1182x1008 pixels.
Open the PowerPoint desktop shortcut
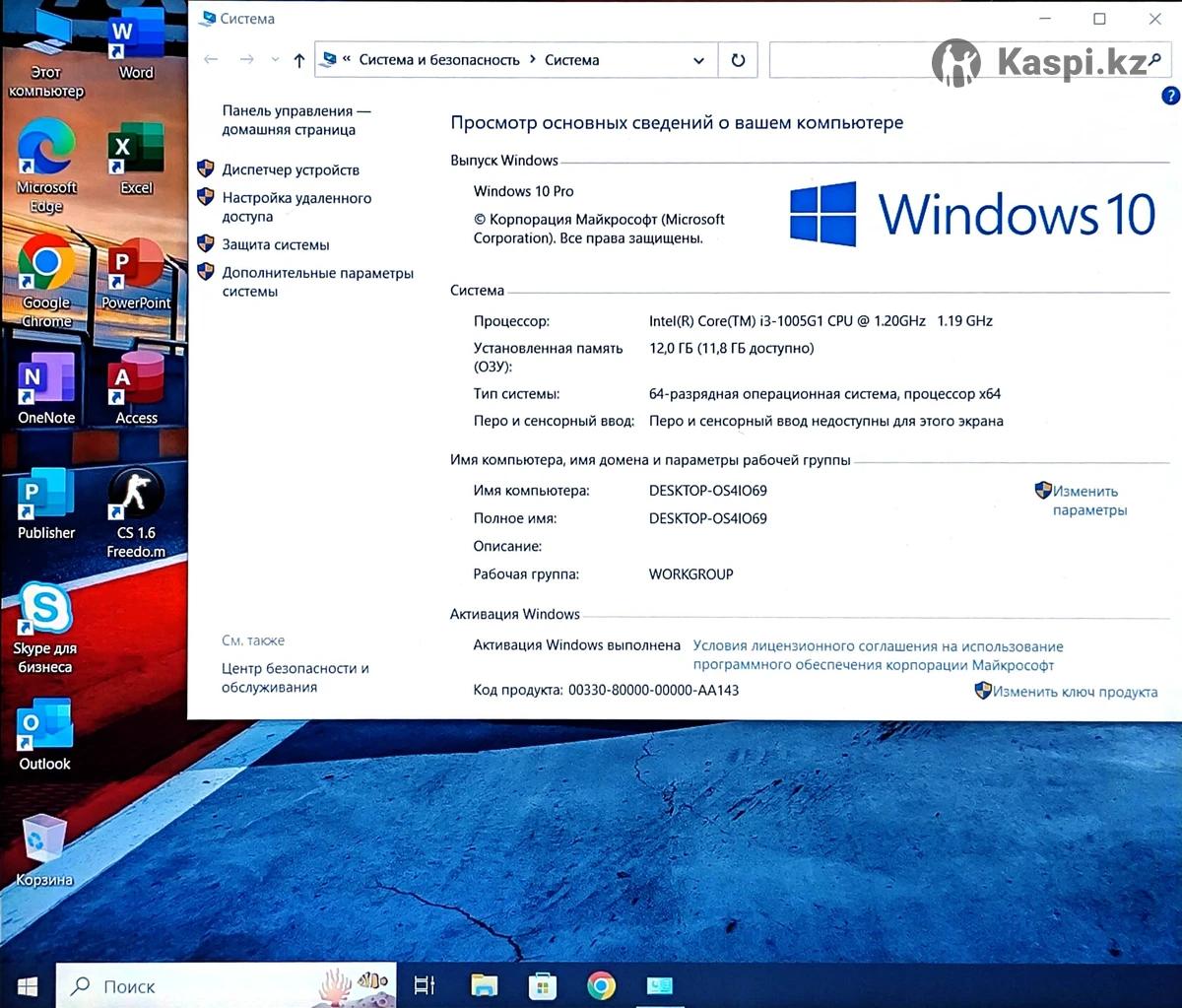coord(136,275)
